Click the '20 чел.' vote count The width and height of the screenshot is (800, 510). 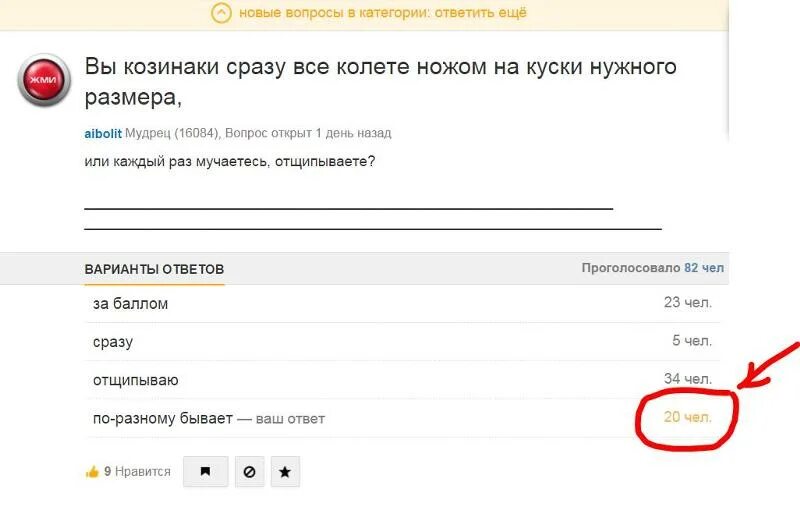[688, 417]
